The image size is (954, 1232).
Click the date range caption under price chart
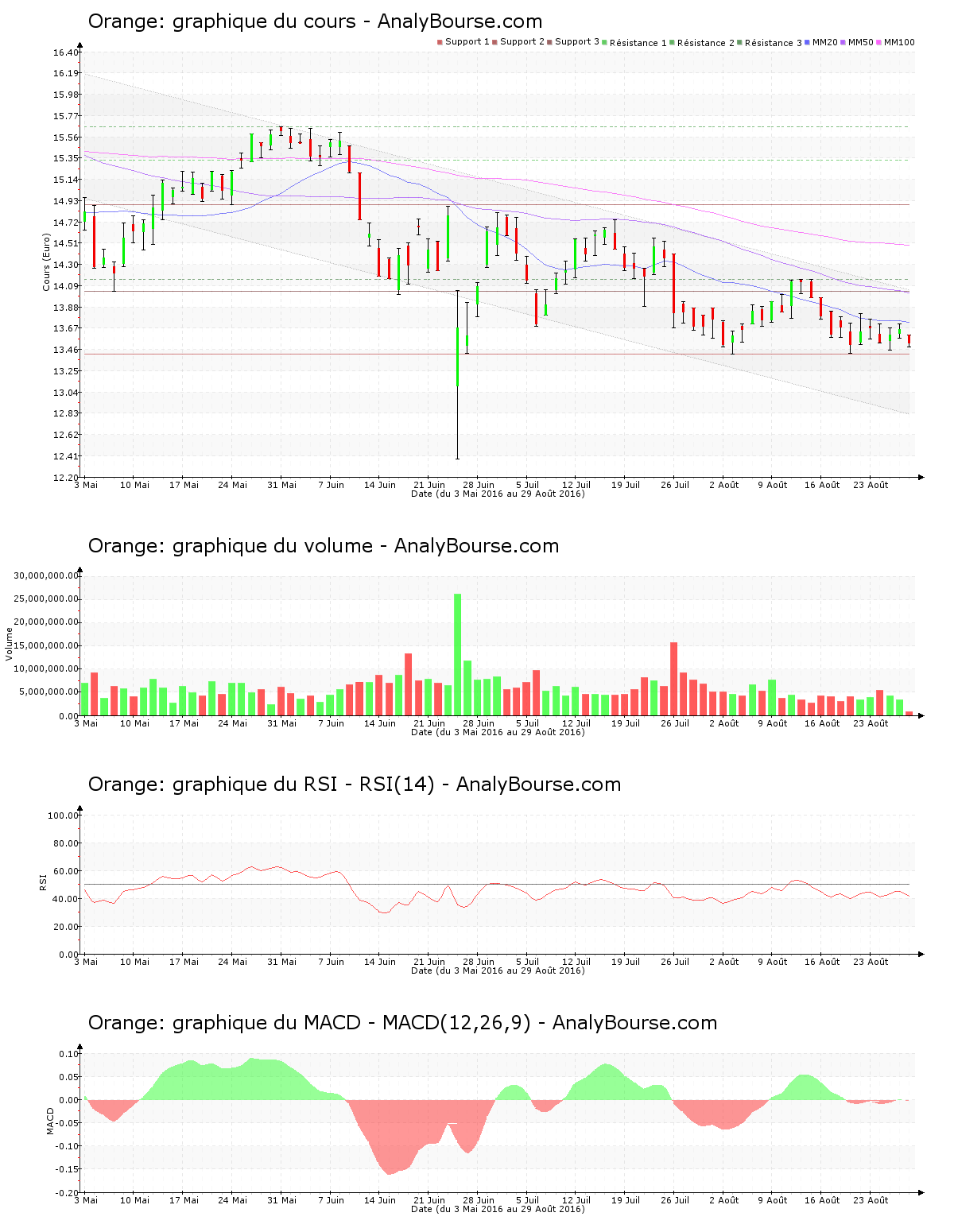pos(498,494)
